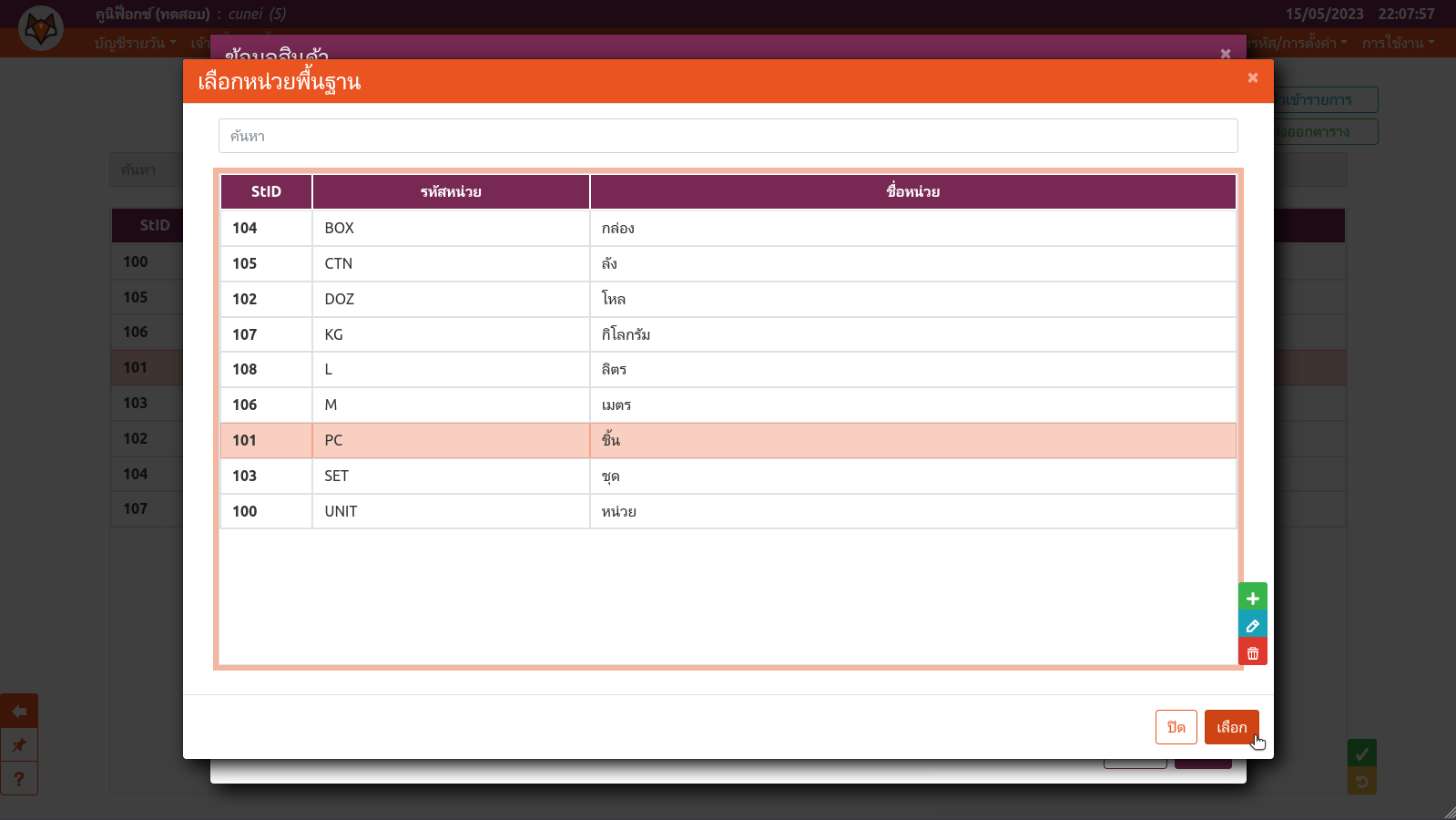
Task: Click the เลือก button to confirm selection
Action: coord(1231,727)
